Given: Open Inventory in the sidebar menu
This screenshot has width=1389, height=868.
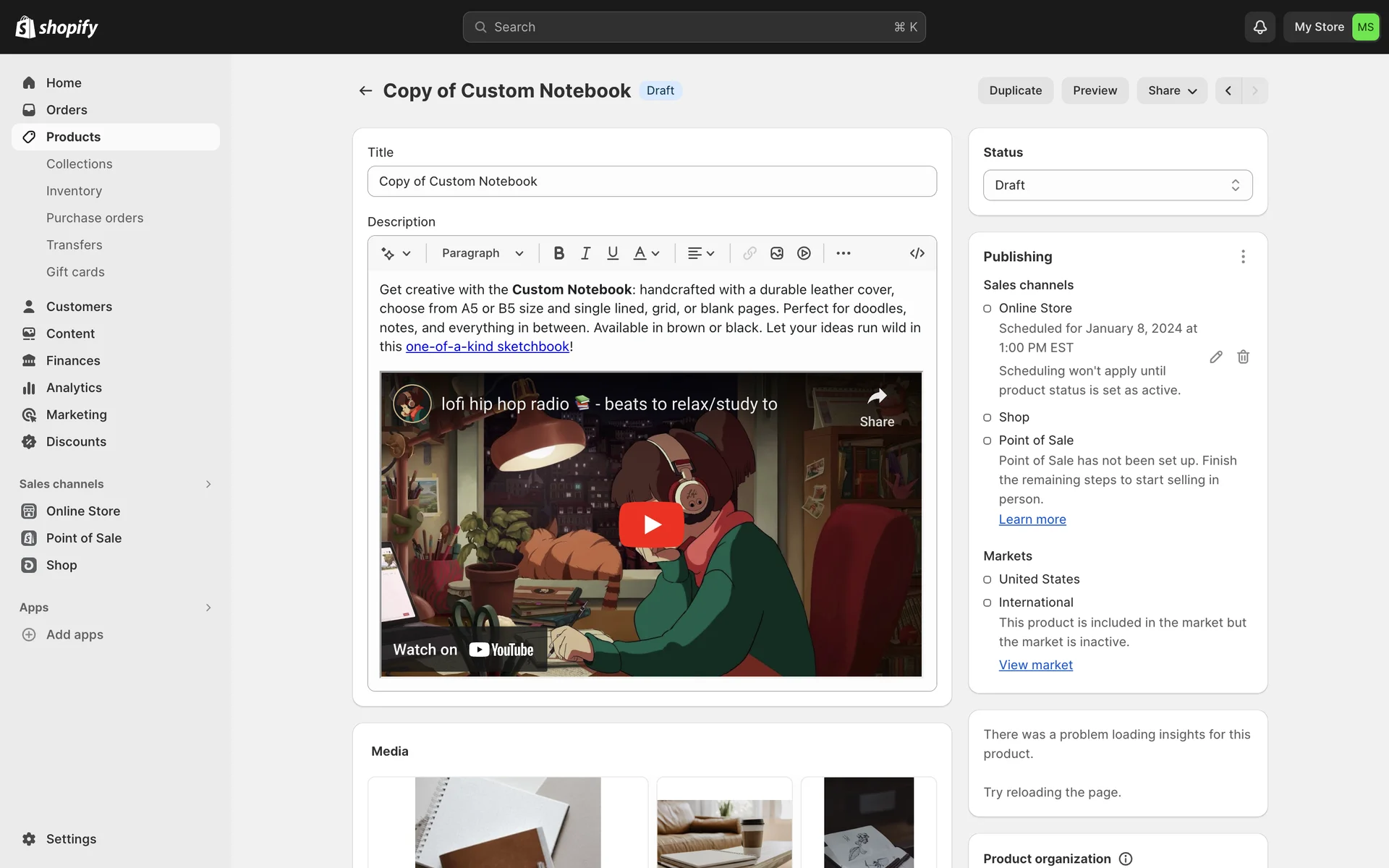Looking at the screenshot, I should pos(74,191).
